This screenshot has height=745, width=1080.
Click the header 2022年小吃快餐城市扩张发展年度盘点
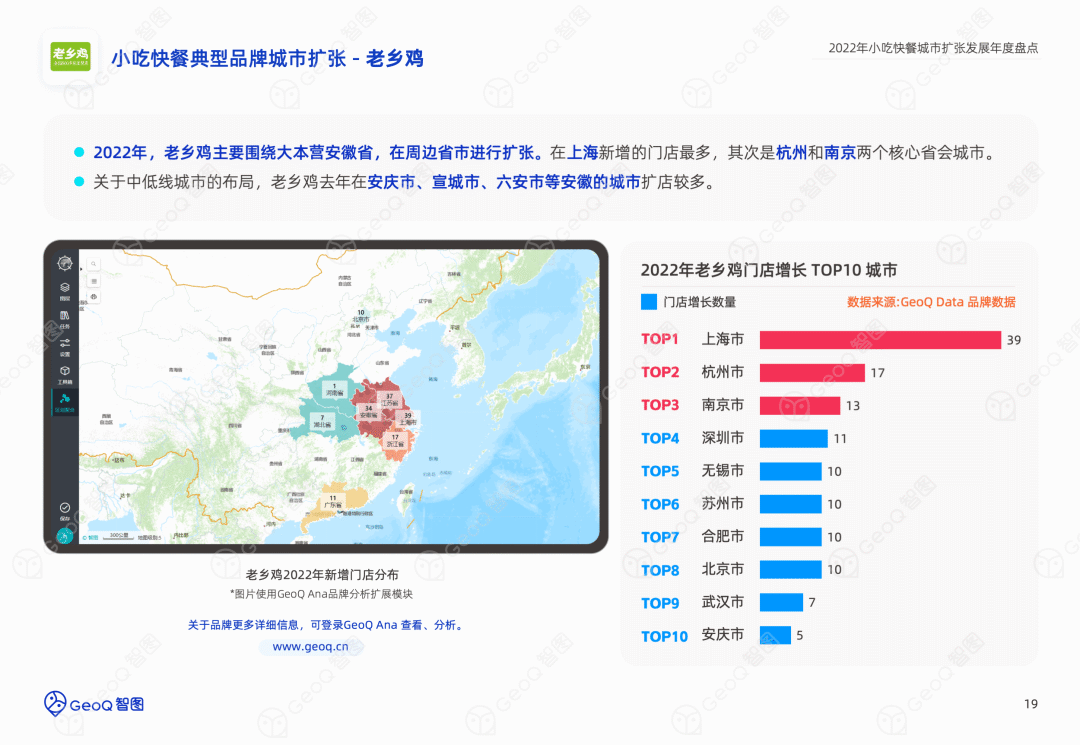tap(933, 48)
